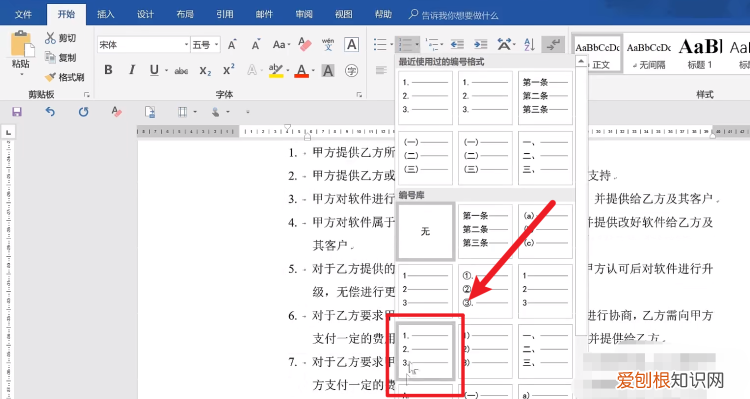This screenshot has width=750, height=399.
Task: Click the Sort A-Z icon
Action: pos(529,44)
